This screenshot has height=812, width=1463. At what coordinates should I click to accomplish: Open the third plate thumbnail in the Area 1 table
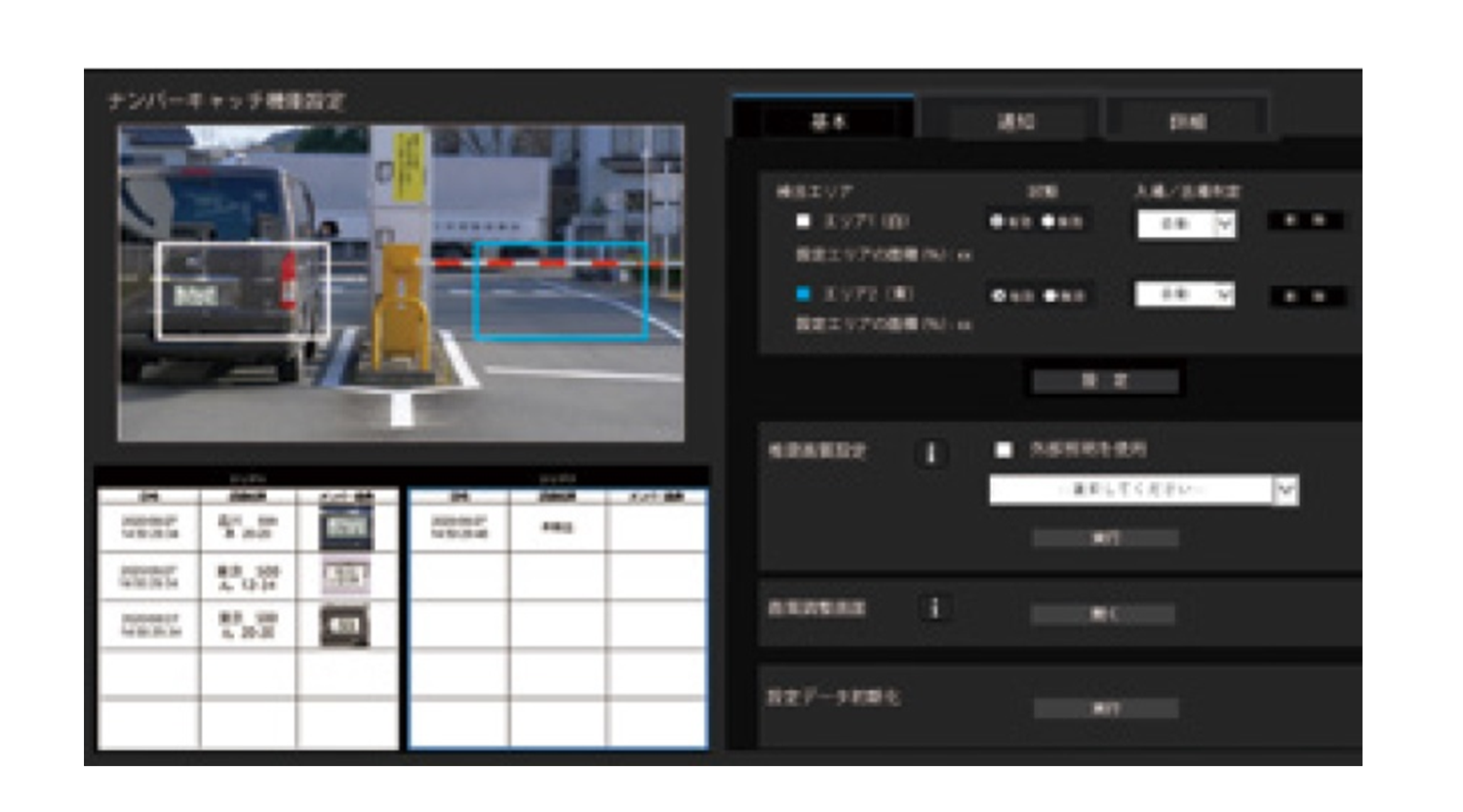[x=345, y=625]
